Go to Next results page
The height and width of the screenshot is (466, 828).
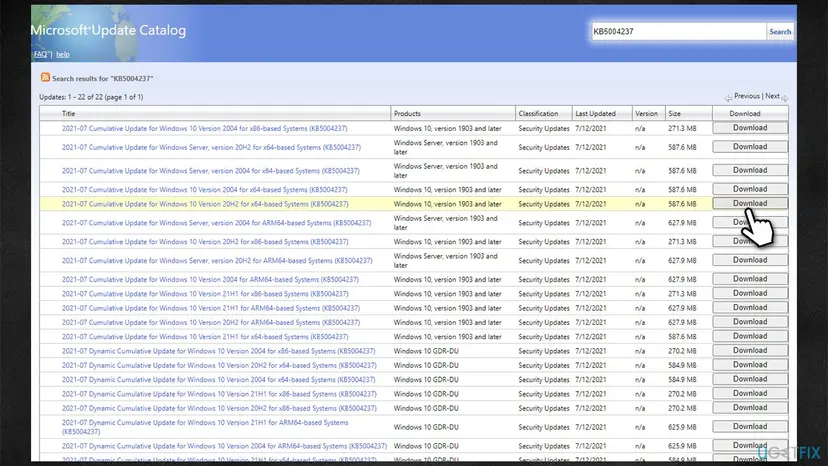(773, 96)
